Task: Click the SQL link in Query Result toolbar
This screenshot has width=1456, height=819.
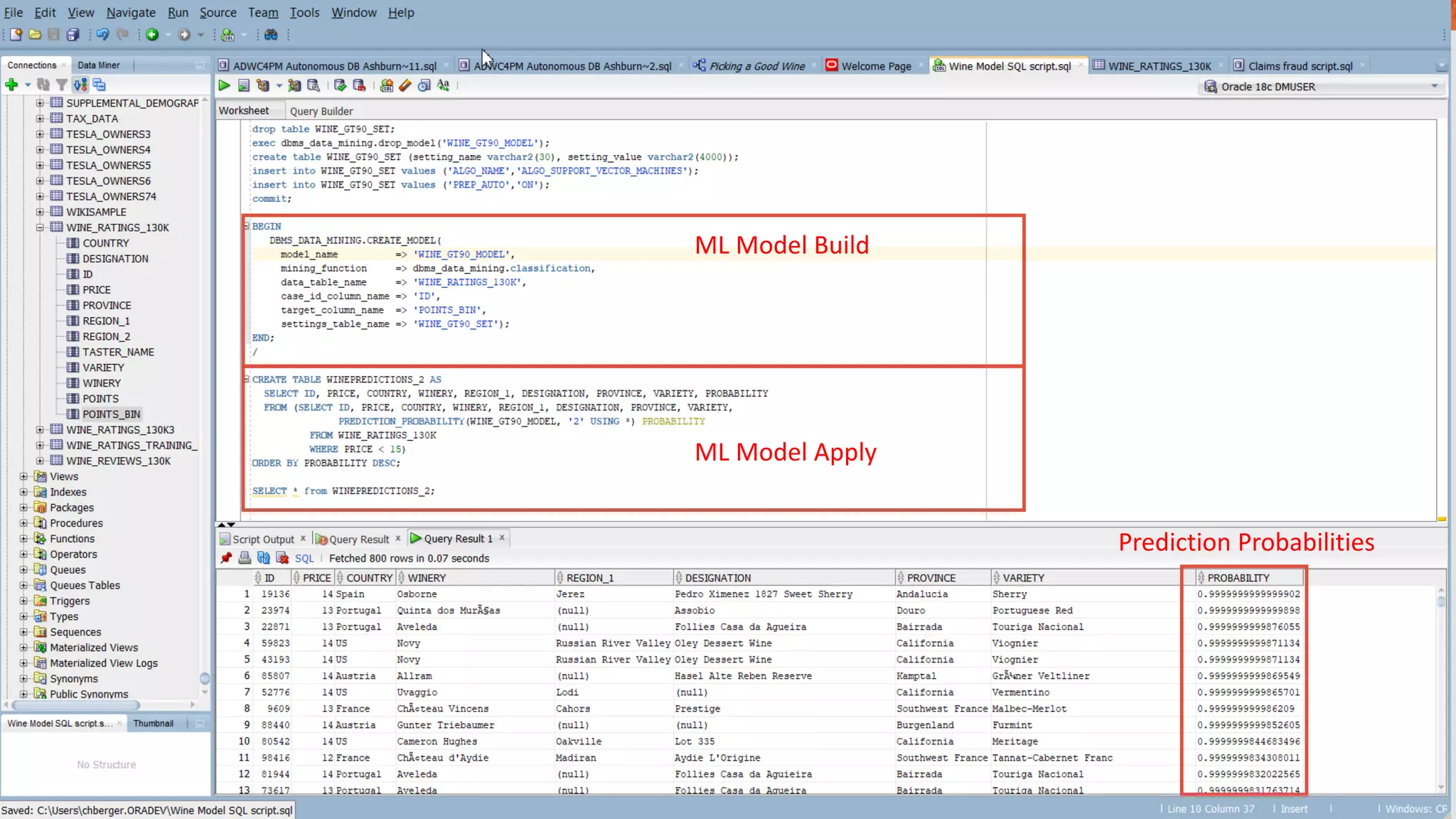Action: (304, 558)
